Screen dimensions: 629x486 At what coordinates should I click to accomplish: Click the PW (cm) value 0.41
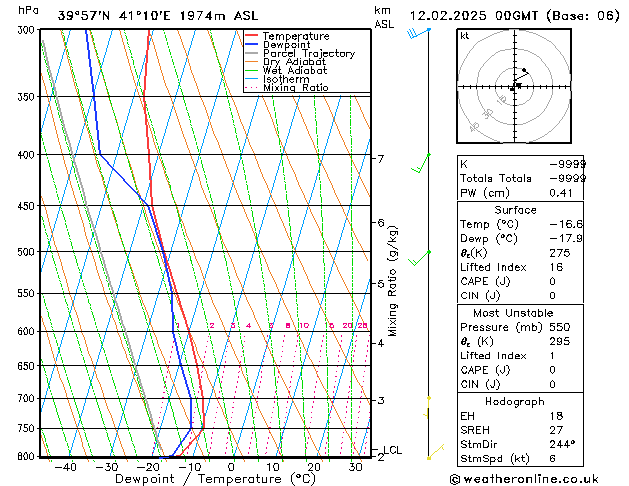coord(561,193)
